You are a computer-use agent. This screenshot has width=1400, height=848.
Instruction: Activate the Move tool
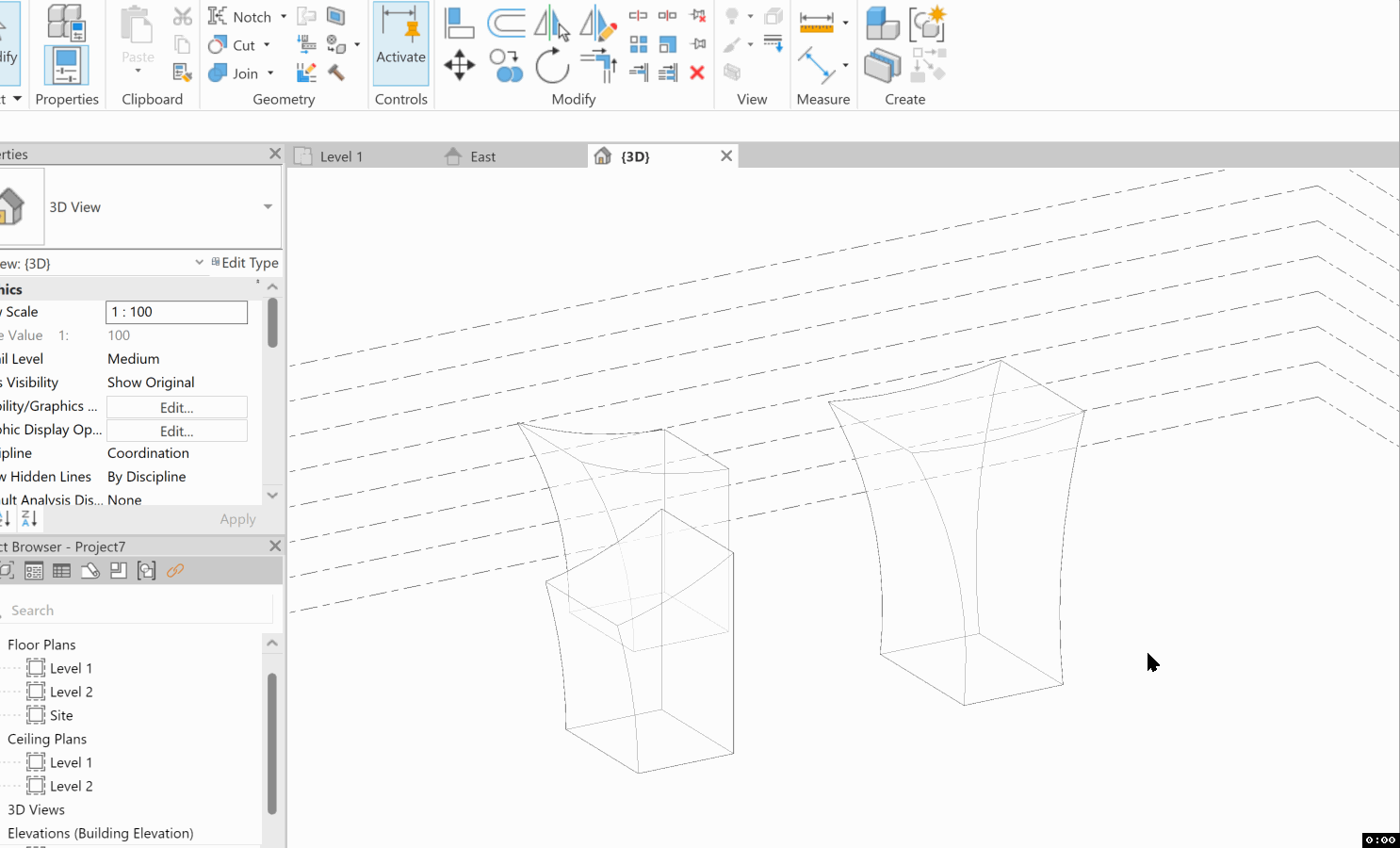click(460, 66)
